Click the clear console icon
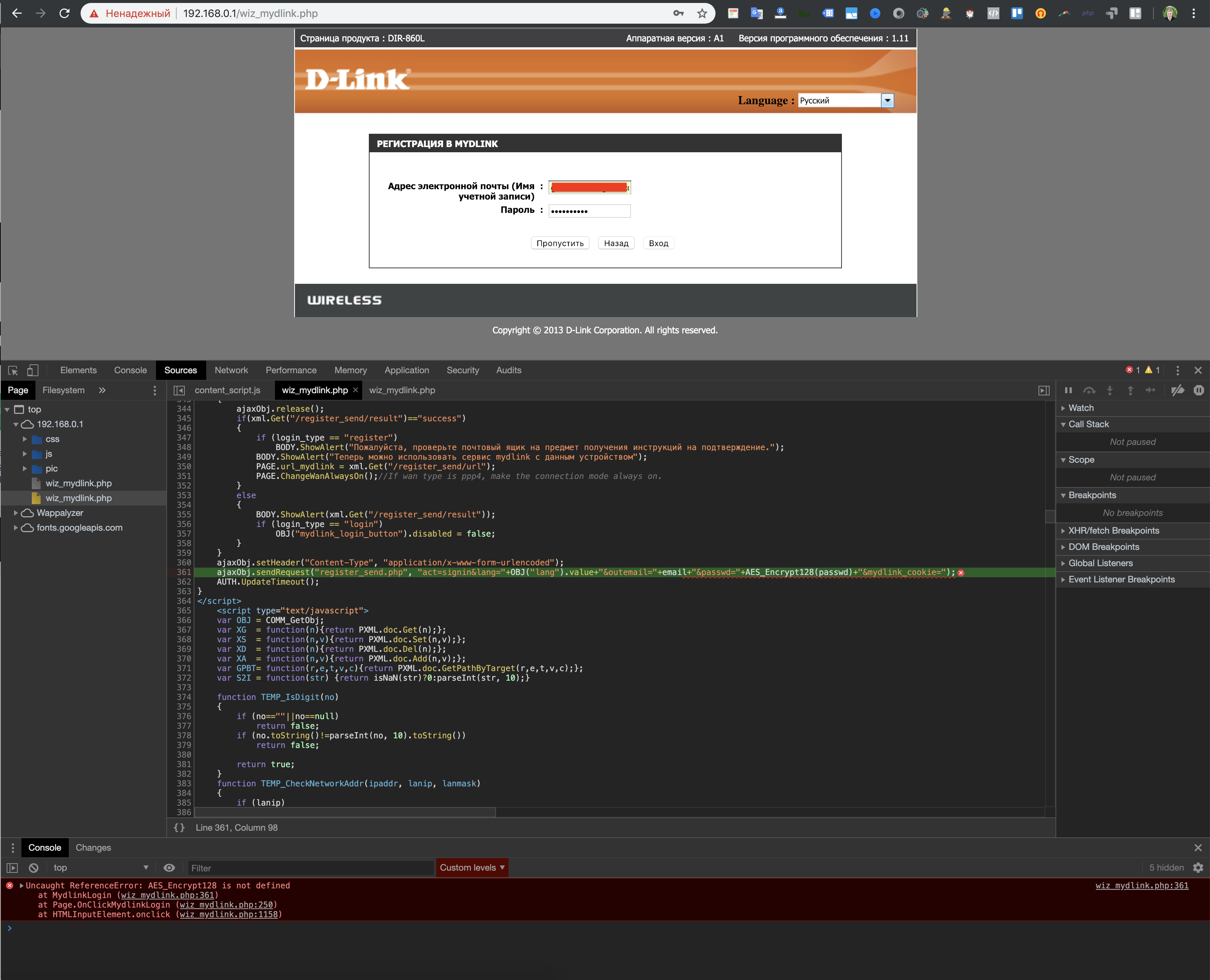 tap(34, 868)
